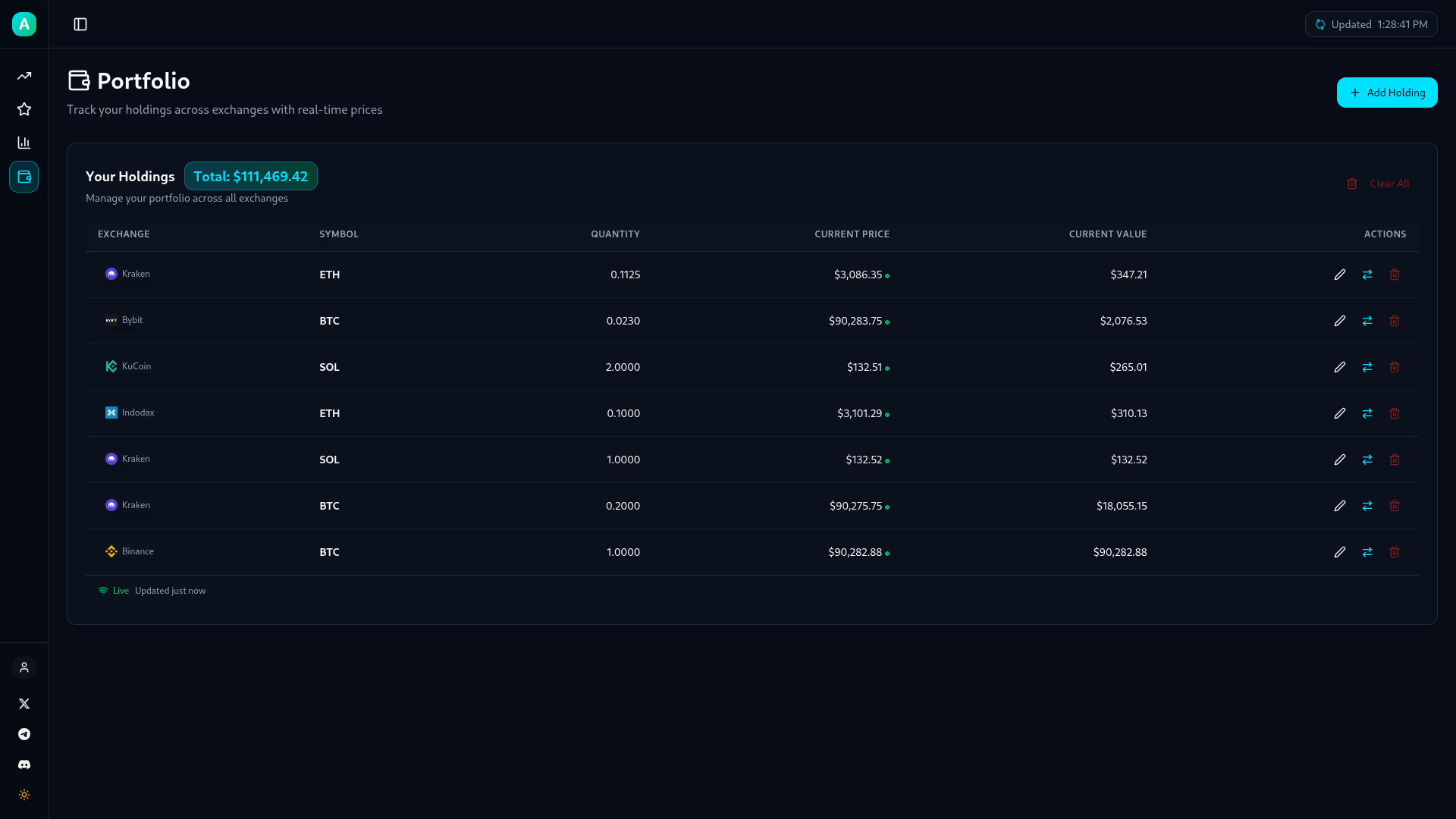Viewport: 1456px width, 819px height.
Task: Click the refresh icon next to the updated timestamp
Action: tap(1320, 24)
